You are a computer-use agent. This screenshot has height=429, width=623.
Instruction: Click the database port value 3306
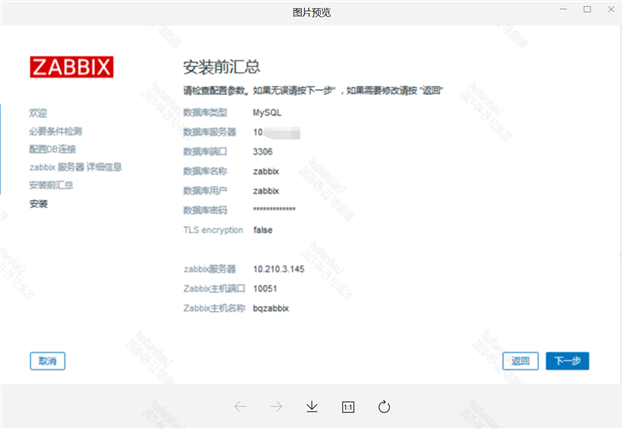263,152
